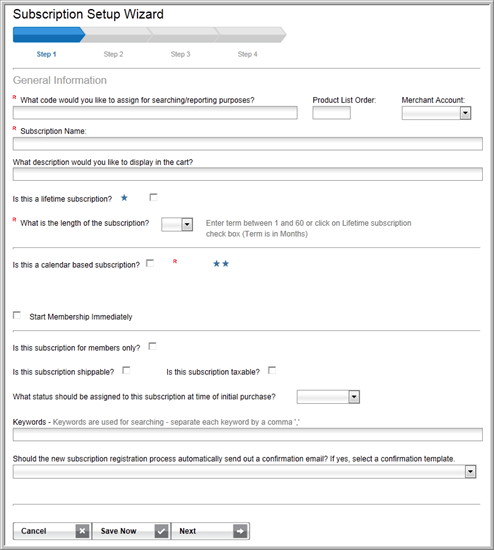Screen dimensions: 494x550
Task: Click the double stars beside calendar subscription
Action: pos(221,263)
